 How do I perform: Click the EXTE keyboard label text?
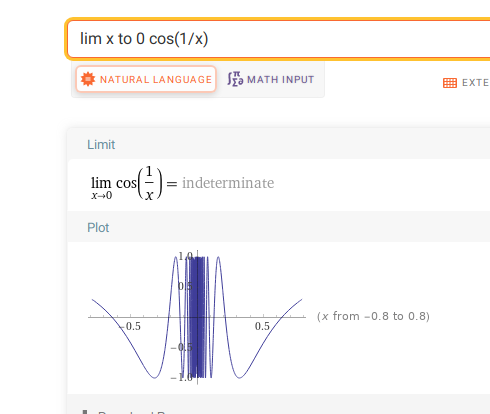tap(475, 83)
